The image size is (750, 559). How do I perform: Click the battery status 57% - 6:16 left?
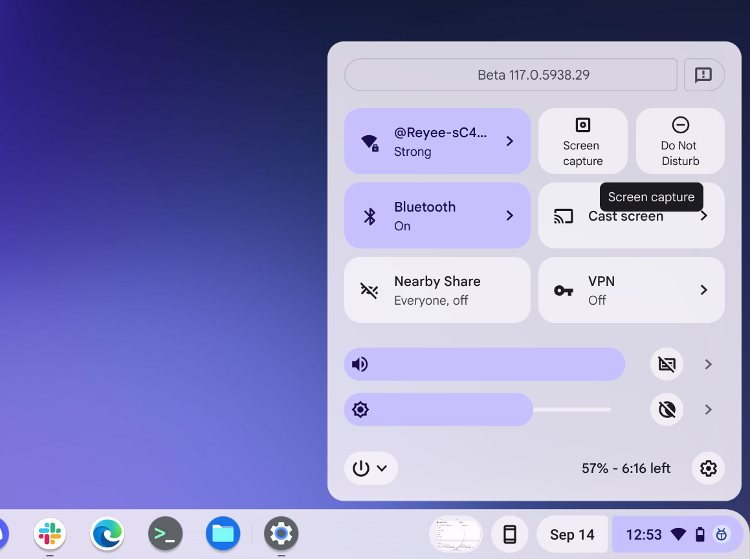(626, 468)
